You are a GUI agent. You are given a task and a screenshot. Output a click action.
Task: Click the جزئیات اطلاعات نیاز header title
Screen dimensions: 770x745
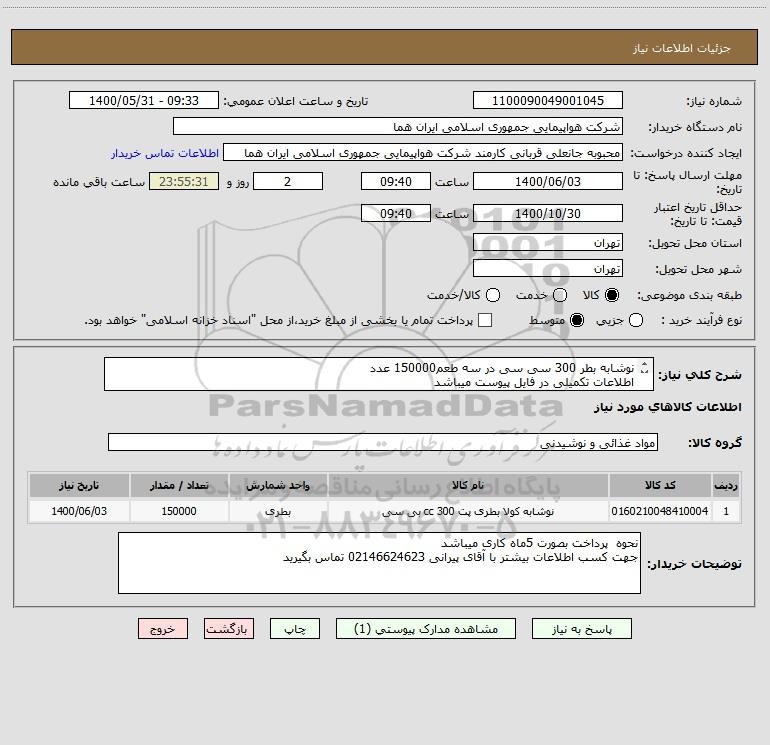pos(682,48)
